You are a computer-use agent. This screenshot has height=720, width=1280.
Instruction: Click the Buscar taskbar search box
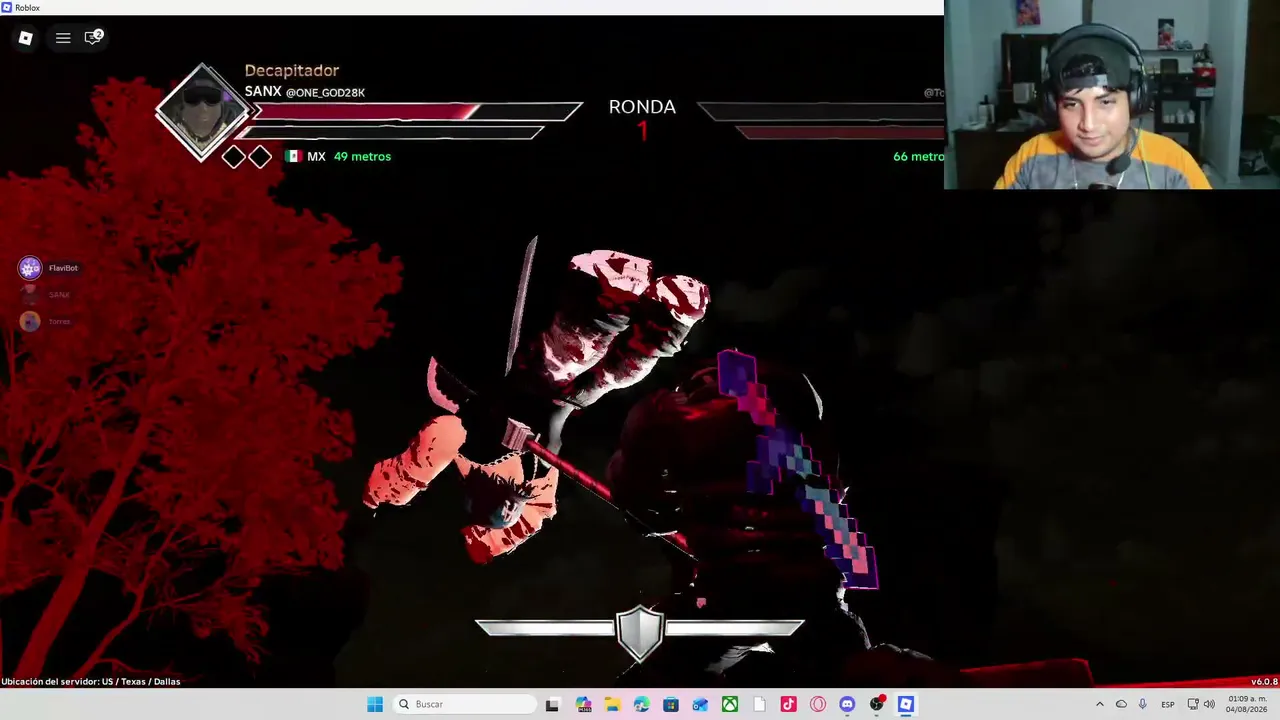tap(466, 704)
